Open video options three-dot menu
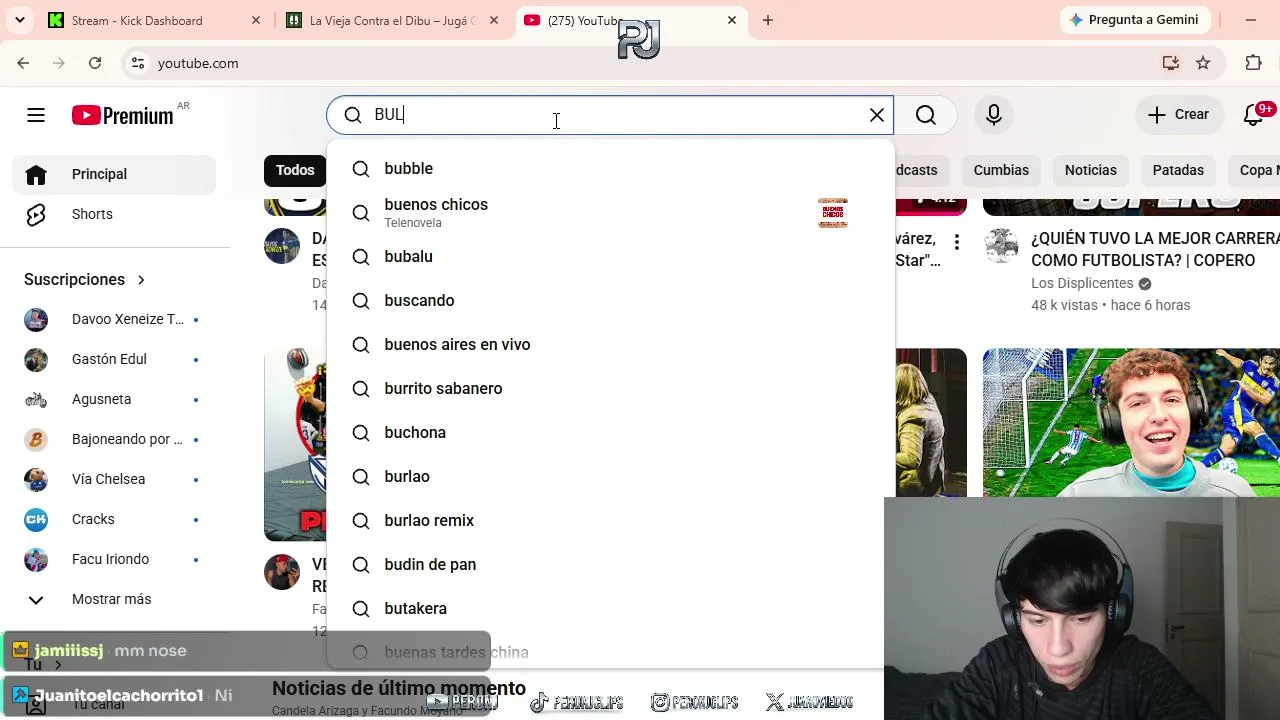 (x=957, y=242)
